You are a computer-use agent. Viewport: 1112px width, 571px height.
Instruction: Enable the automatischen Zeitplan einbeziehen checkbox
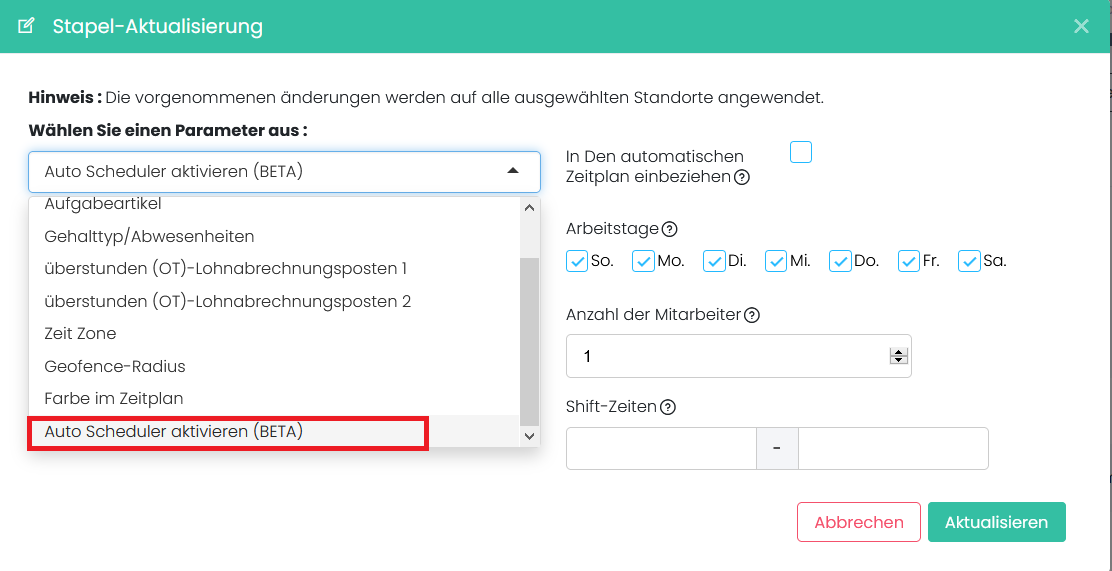click(801, 152)
